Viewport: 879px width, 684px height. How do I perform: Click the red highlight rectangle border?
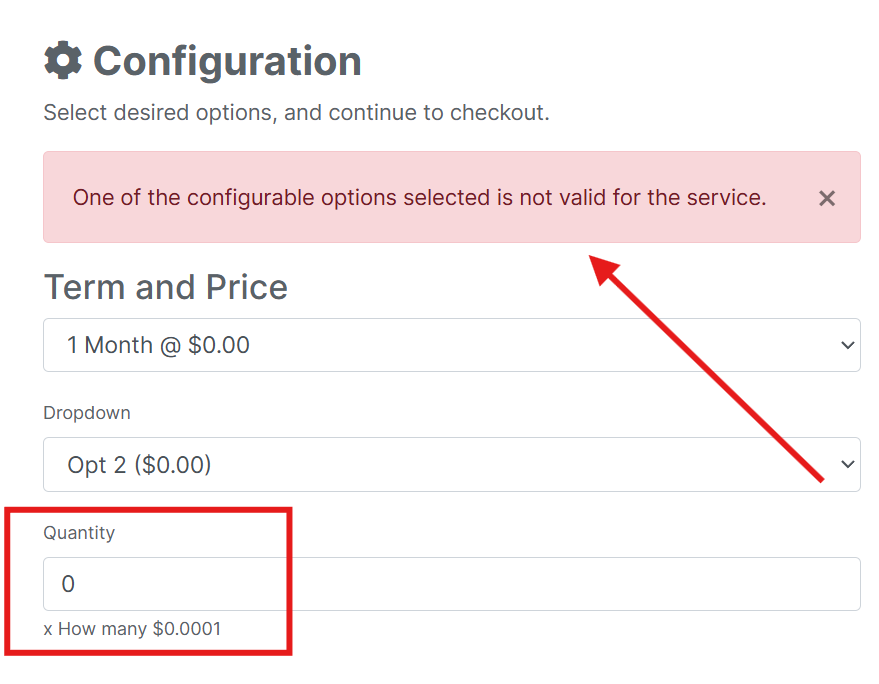tap(290, 580)
